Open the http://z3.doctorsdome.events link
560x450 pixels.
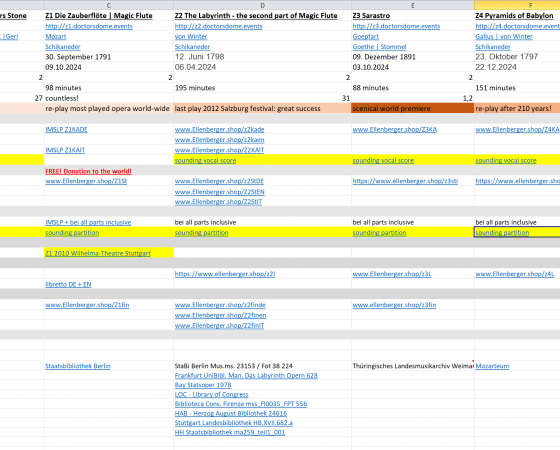(x=396, y=26)
